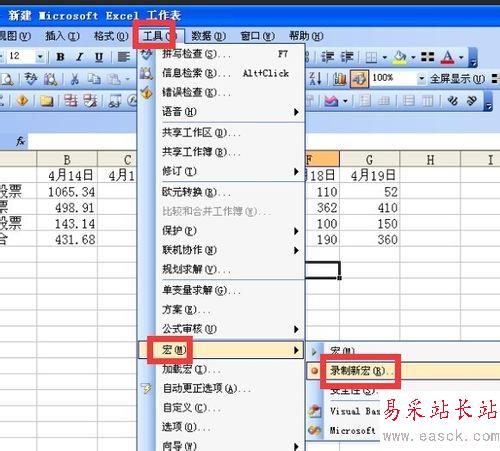Image resolution: width=500 pixels, height=451 pixels.
Task: Select 录制新宏 in the macro submenu
Action: click(403, 371)
